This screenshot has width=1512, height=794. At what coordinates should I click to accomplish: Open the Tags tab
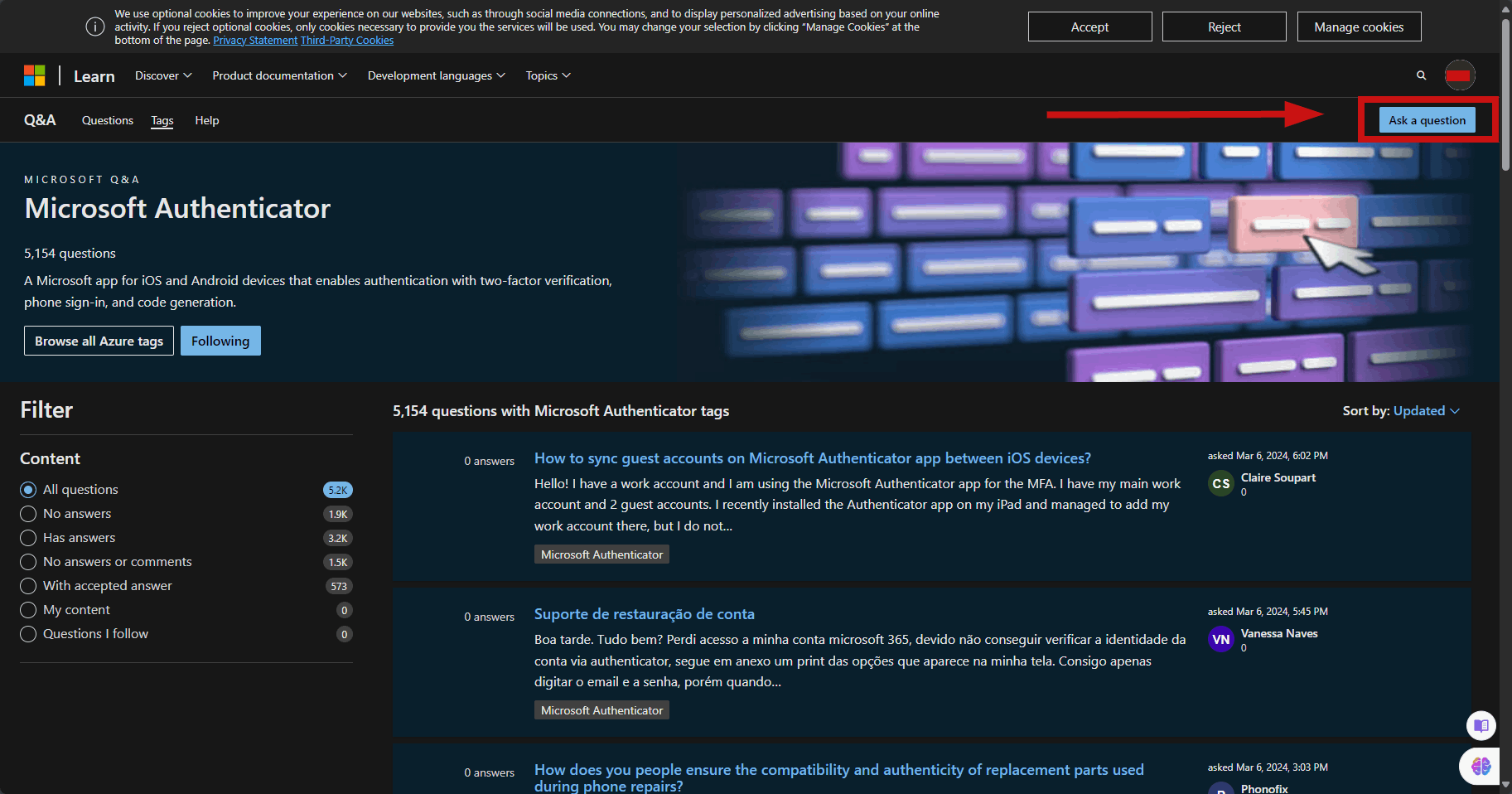coord(162,120)
